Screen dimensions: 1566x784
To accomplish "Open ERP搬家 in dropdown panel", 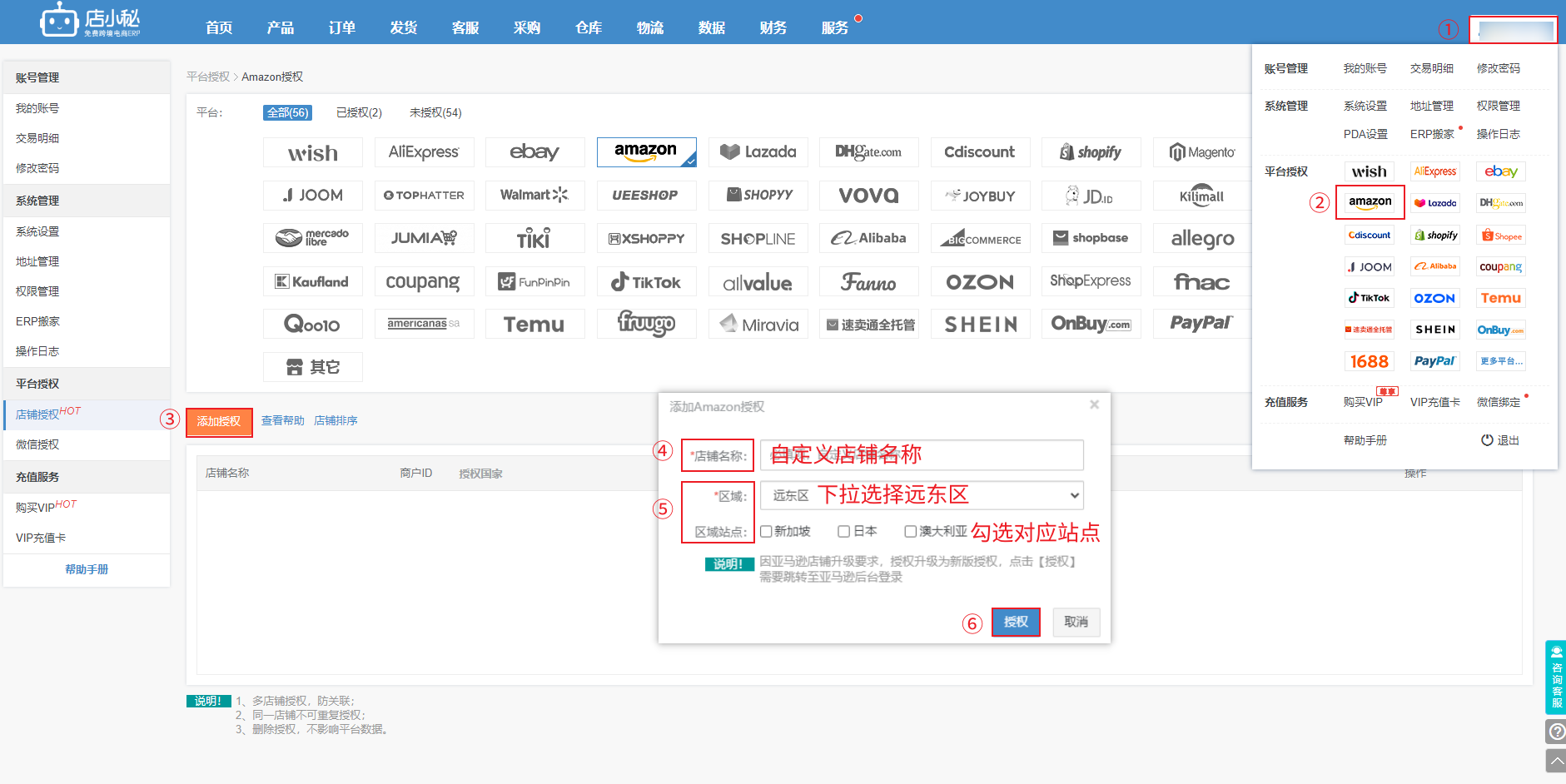I will (1432, 134).
